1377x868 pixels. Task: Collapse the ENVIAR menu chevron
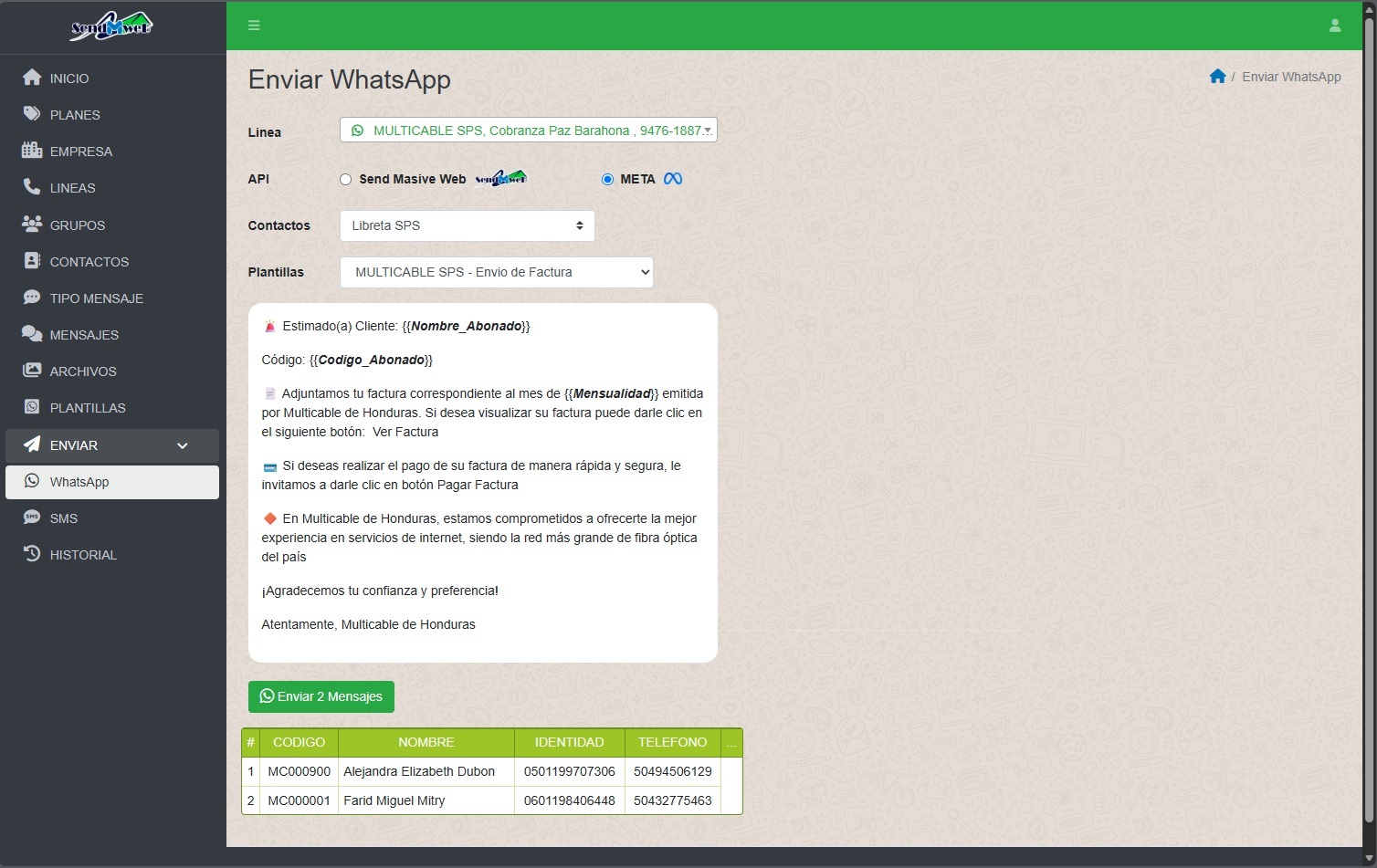[183, 445]
